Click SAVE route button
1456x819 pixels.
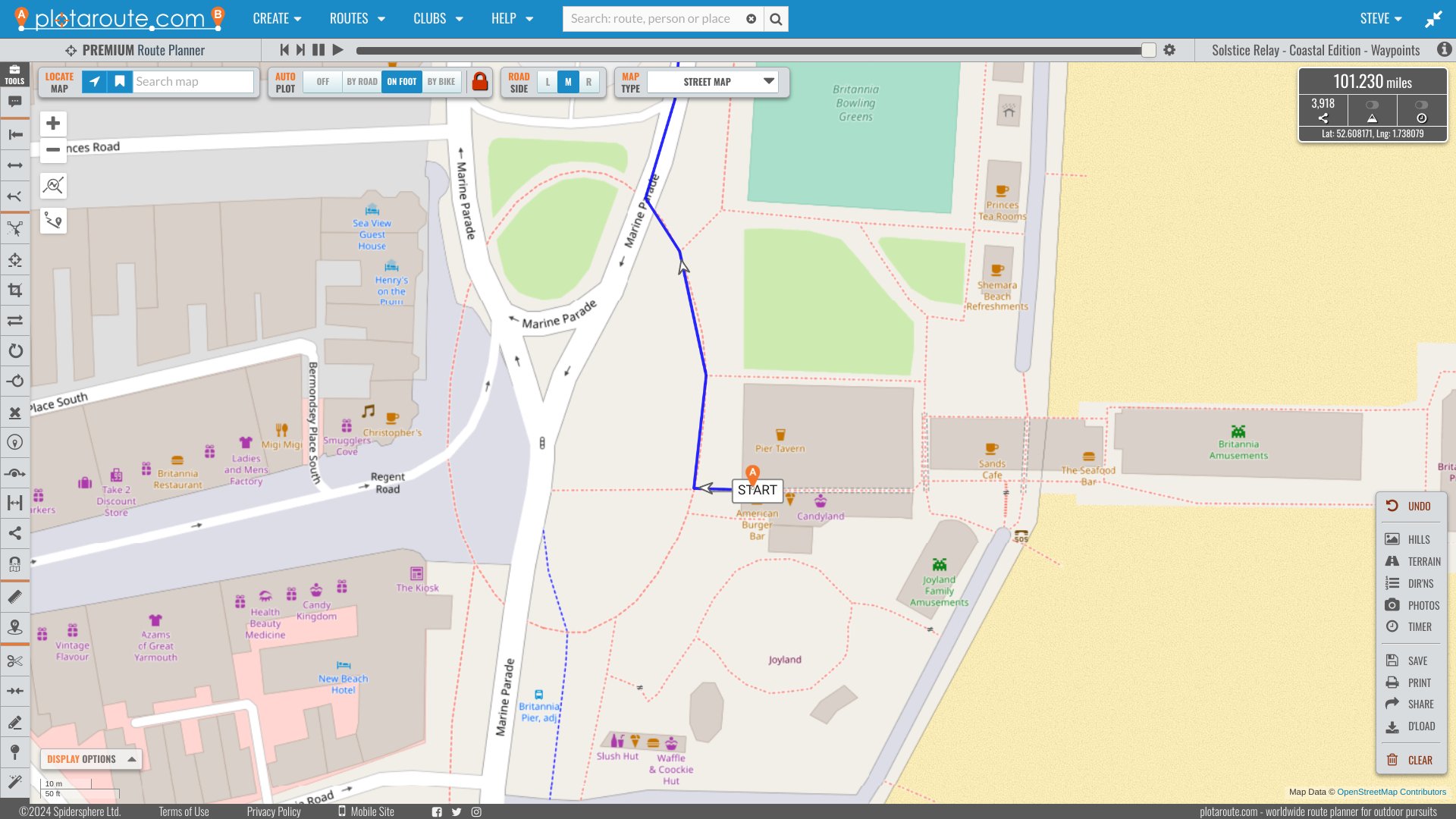coord(1410,661)
